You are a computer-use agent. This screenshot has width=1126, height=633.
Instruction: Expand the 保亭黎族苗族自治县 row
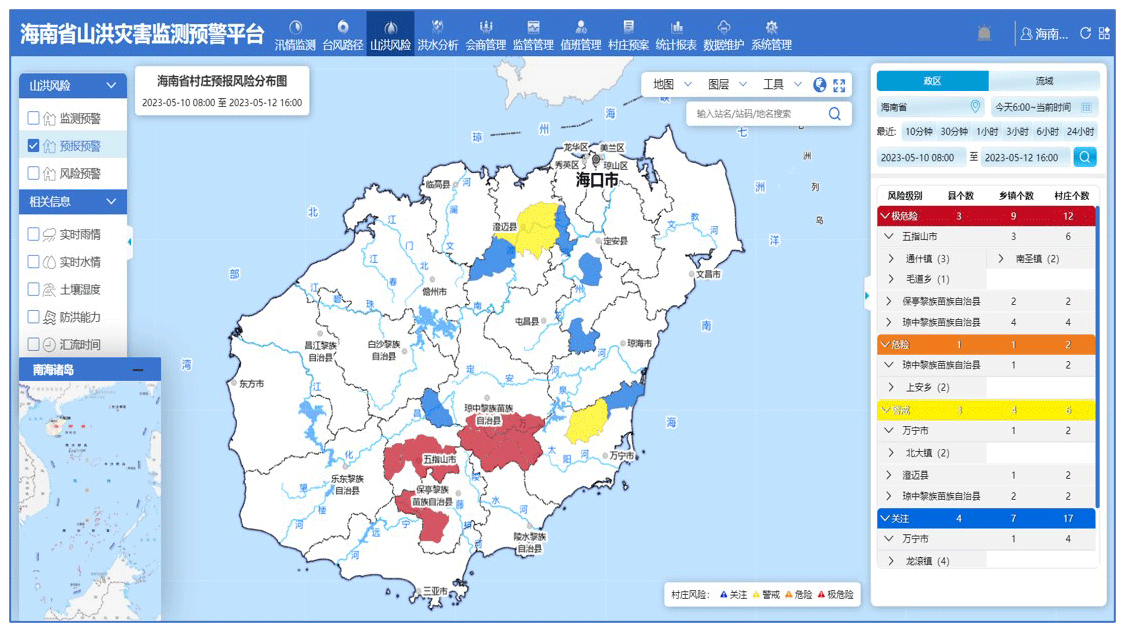point(889,301)
